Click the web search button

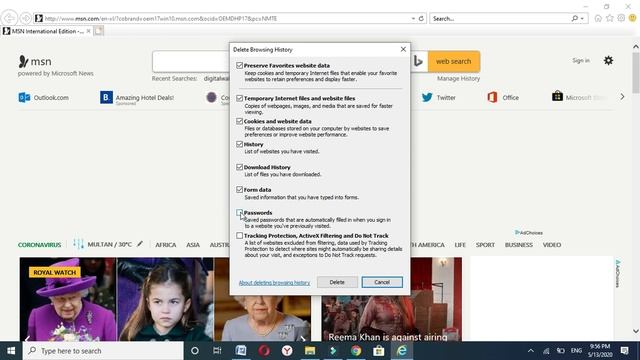click(x=453, y=61)
